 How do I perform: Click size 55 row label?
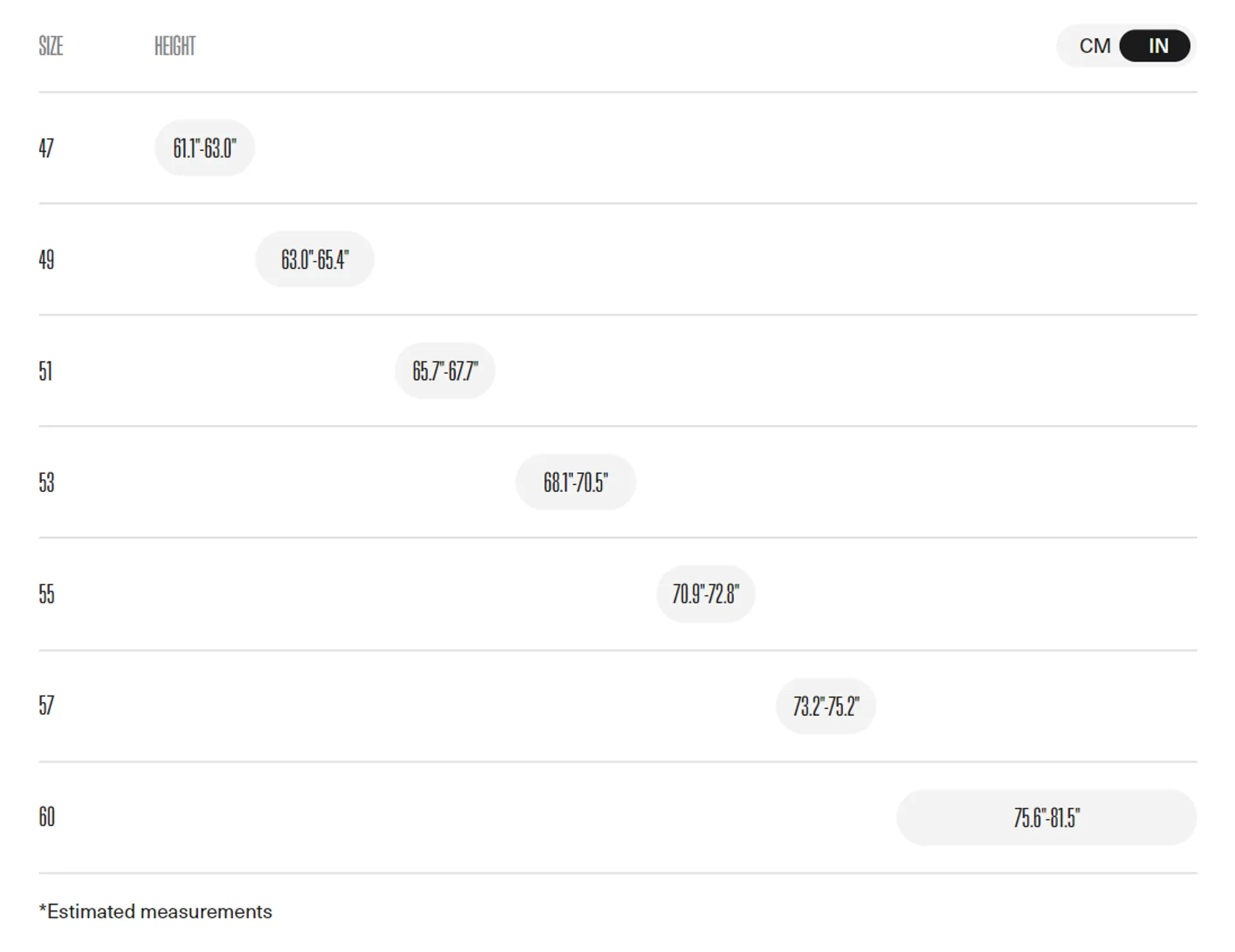(x=46, y=594)
